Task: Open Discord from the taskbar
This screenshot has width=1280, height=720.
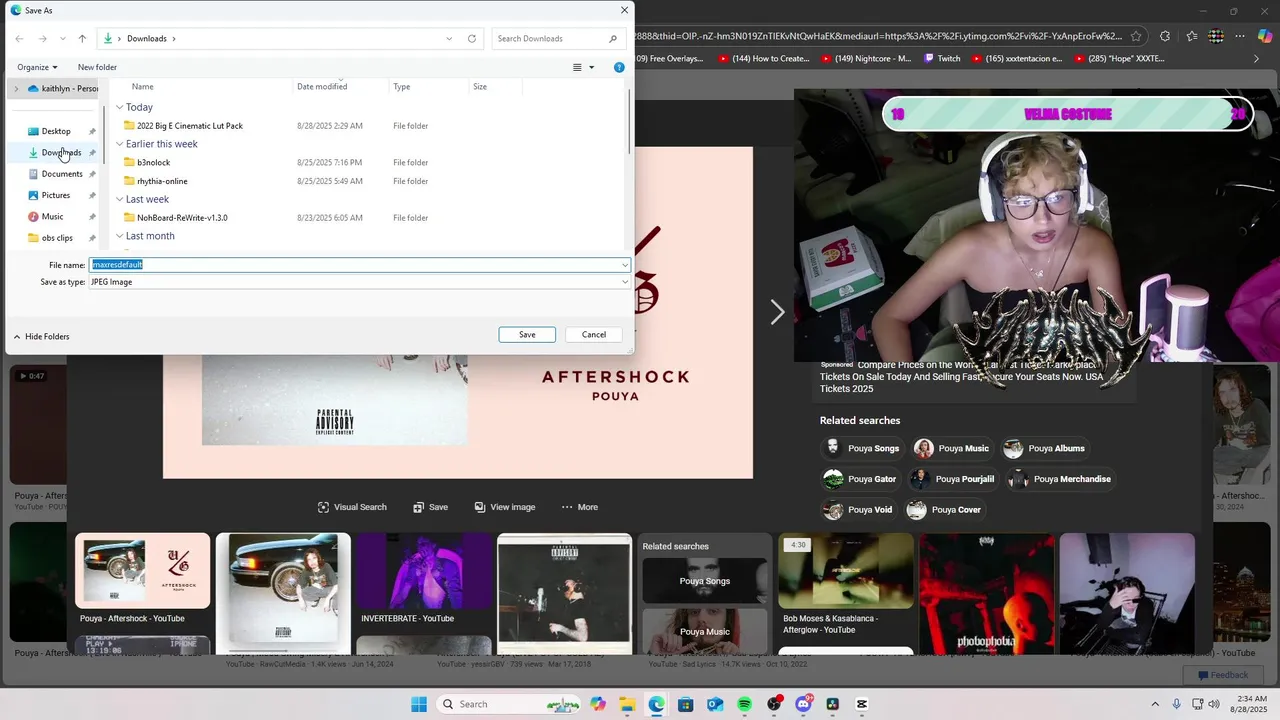Action: coord(803,704)
